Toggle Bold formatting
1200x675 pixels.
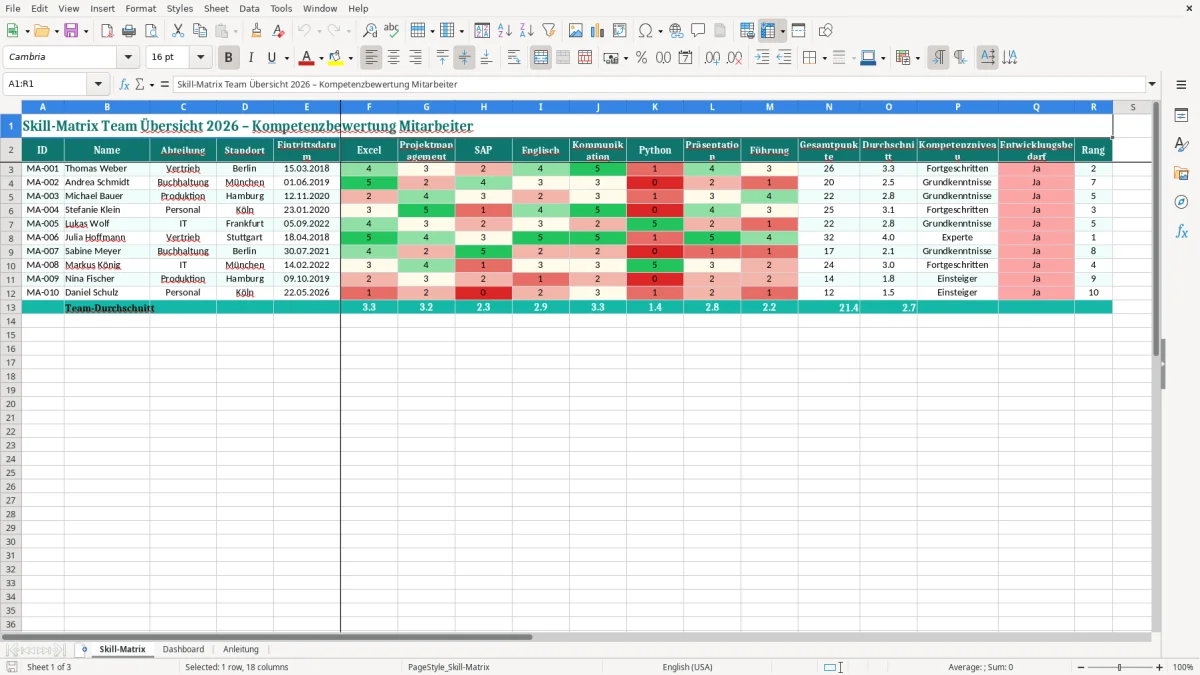point(228,58)
